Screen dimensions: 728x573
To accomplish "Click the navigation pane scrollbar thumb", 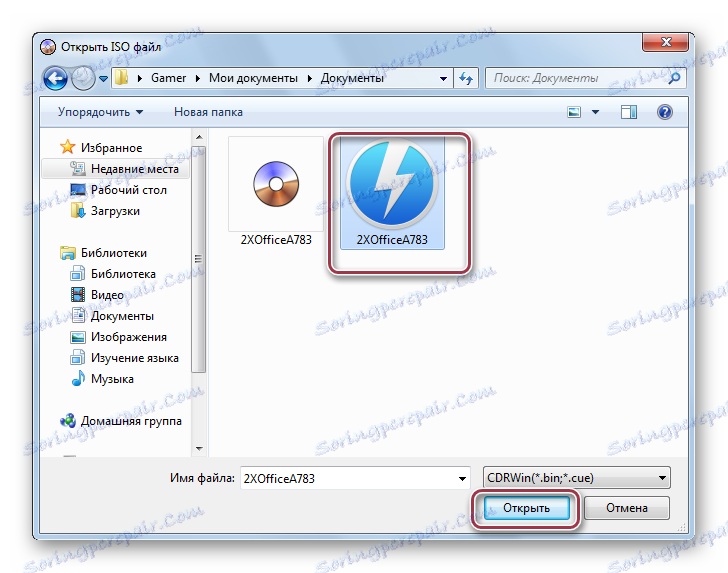I will click(199, 259).
